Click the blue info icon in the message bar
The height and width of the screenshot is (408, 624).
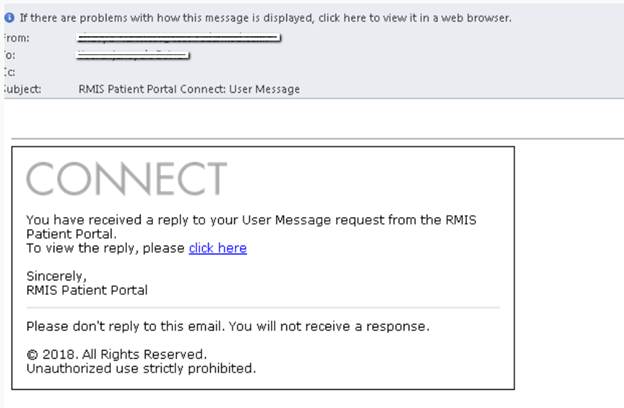pos(9,18)
